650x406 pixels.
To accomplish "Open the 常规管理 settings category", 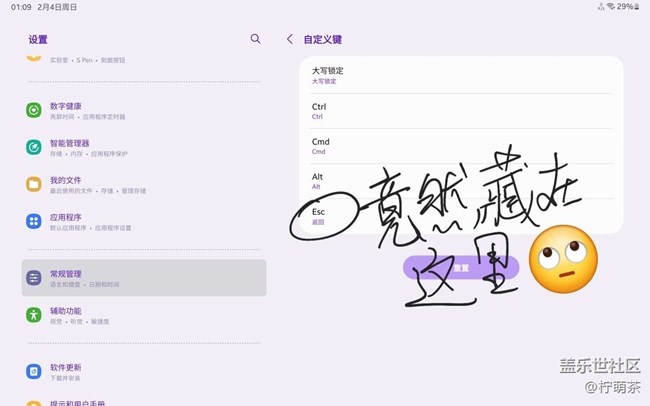I will pos(144,278).
